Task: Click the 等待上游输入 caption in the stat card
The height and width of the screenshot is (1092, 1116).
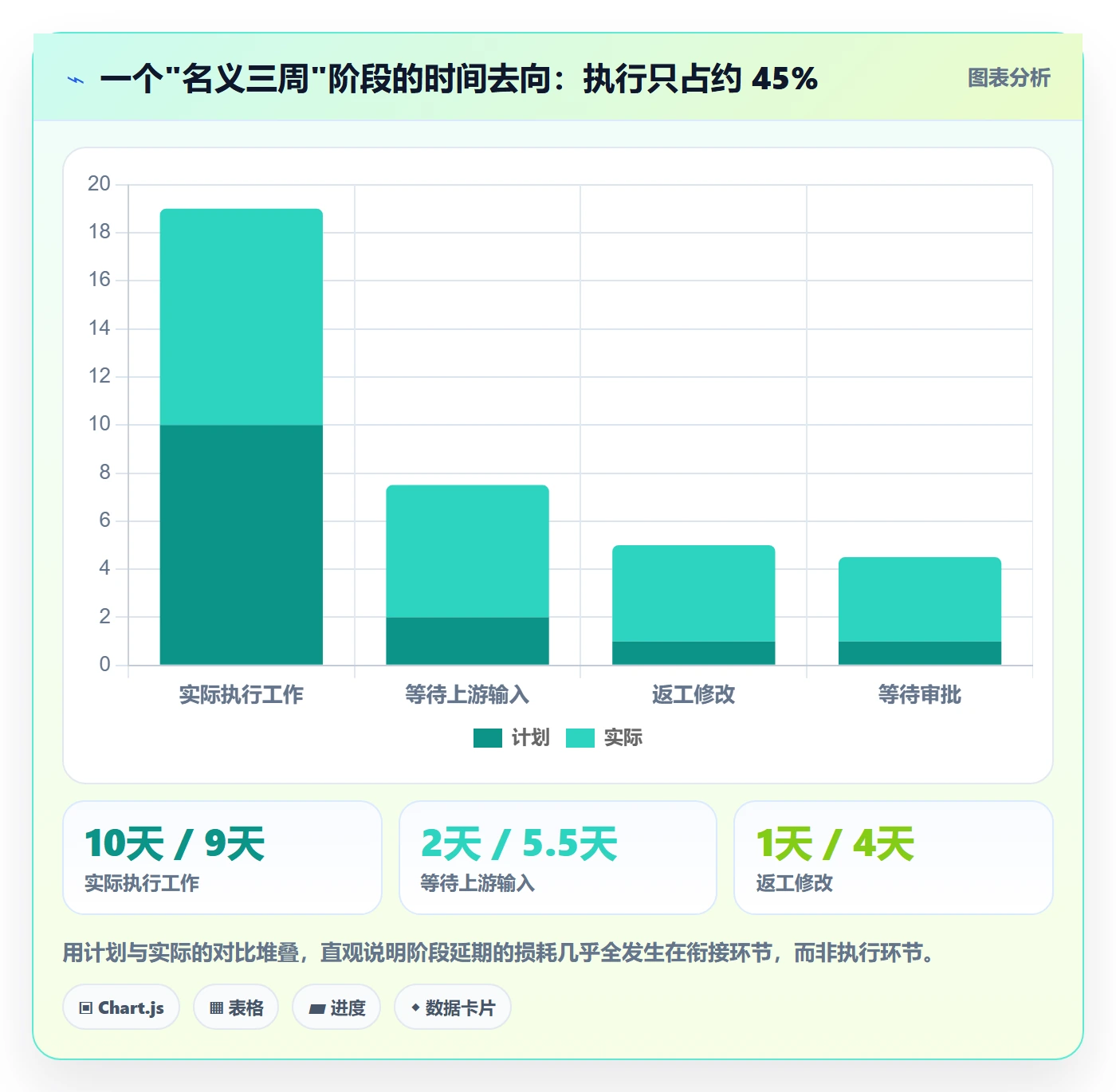Action: [477, 883]
